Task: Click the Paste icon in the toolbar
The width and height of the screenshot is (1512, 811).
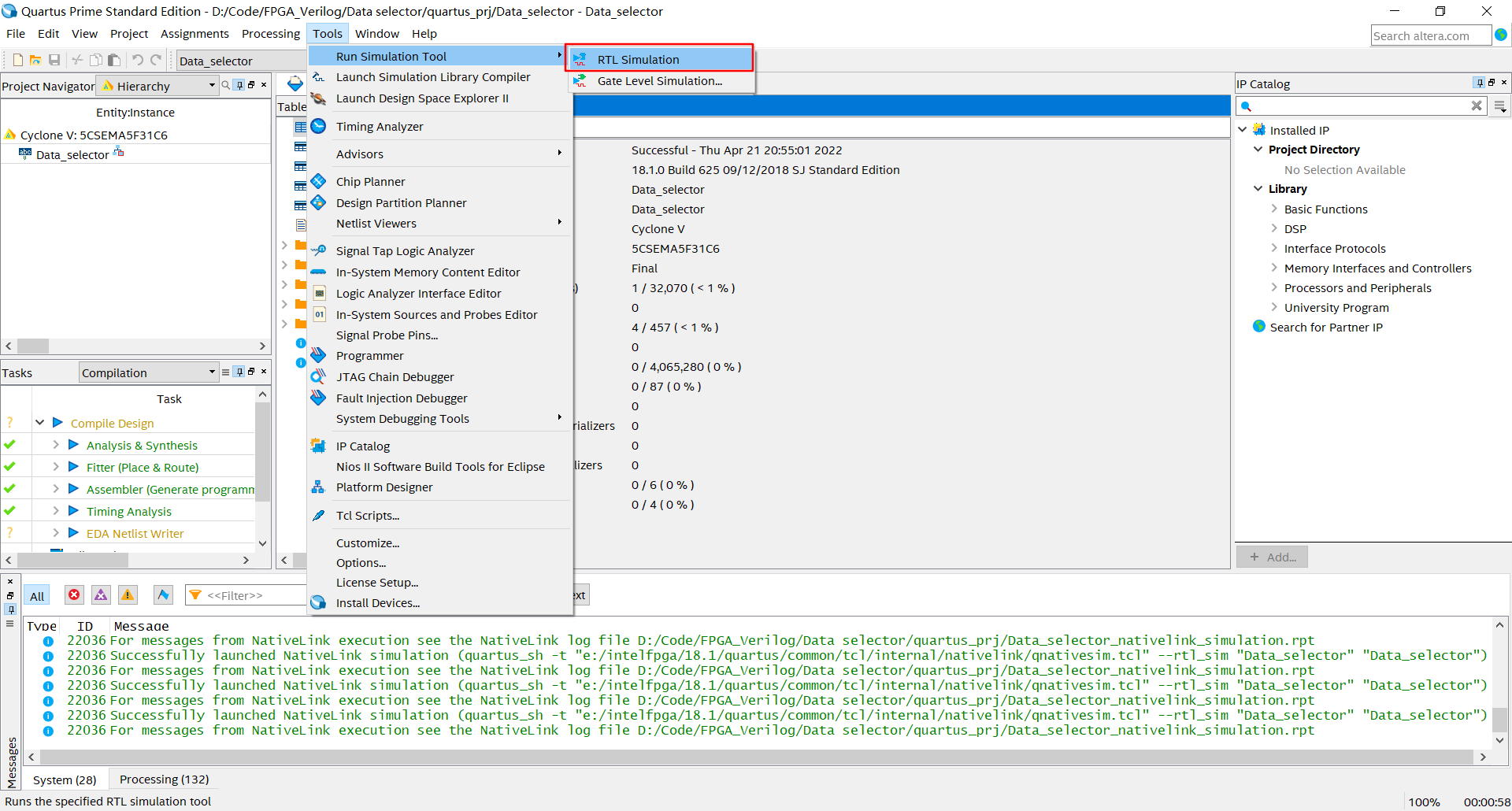Action: tap(114, 60)
